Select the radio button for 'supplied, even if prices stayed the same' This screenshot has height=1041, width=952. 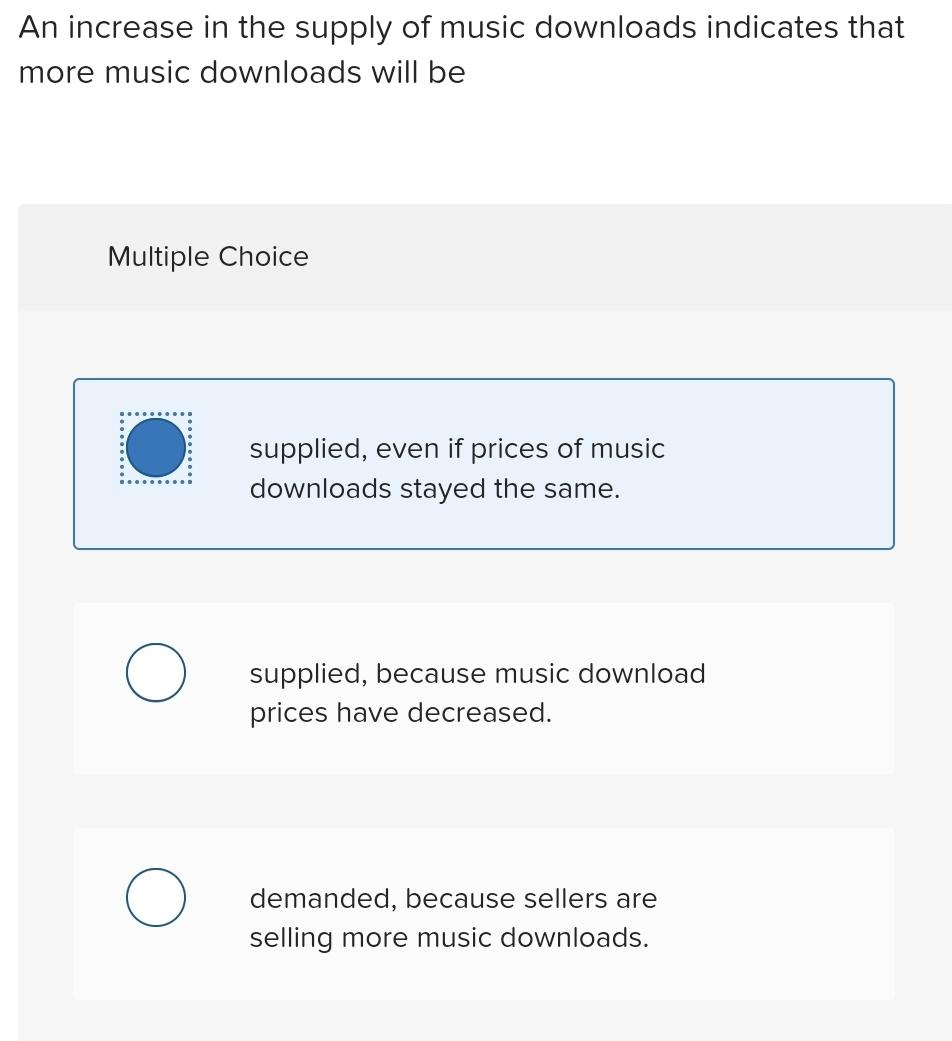(155, 447)
